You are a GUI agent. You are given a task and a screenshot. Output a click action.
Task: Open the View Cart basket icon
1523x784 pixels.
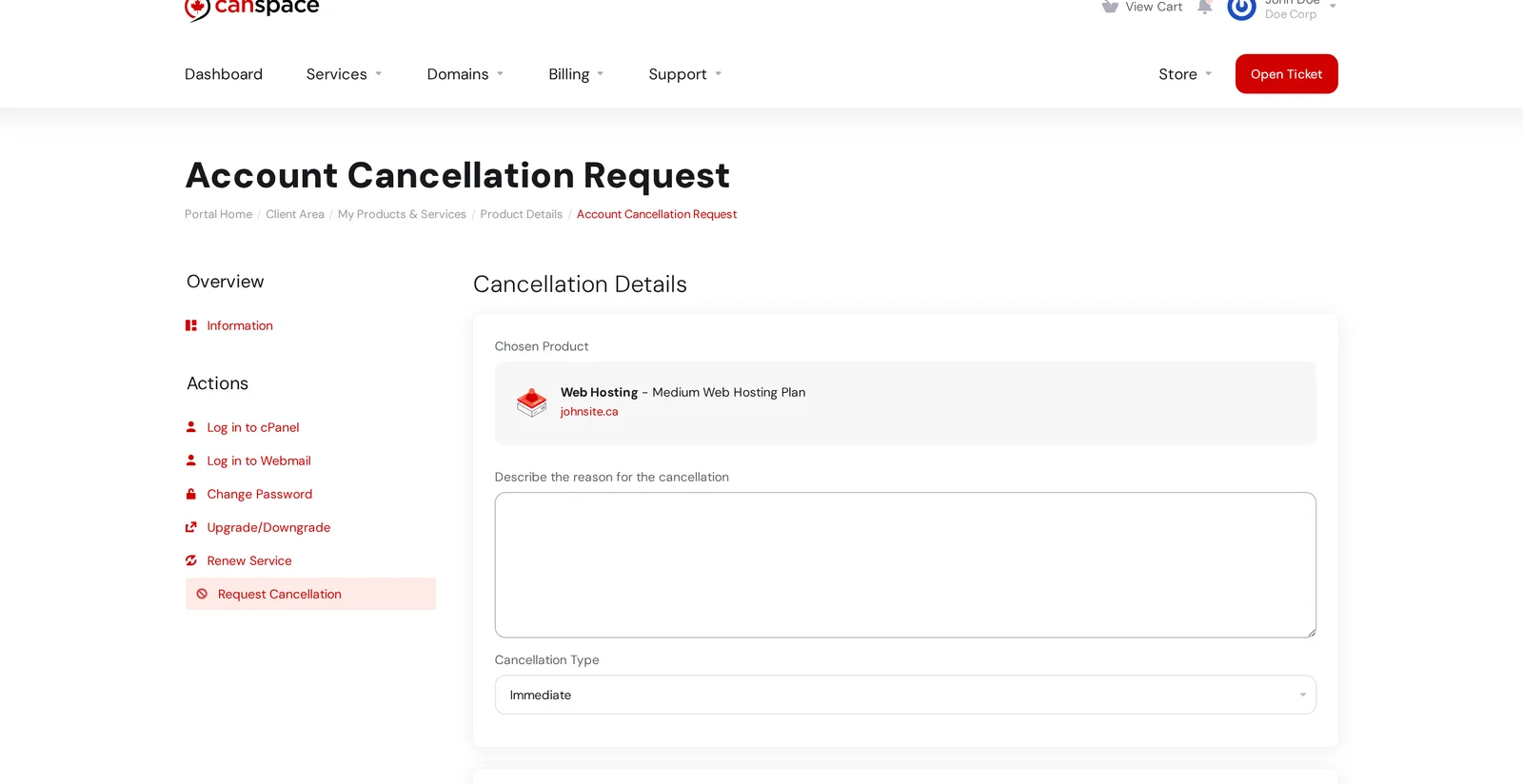click(1110, 7)
